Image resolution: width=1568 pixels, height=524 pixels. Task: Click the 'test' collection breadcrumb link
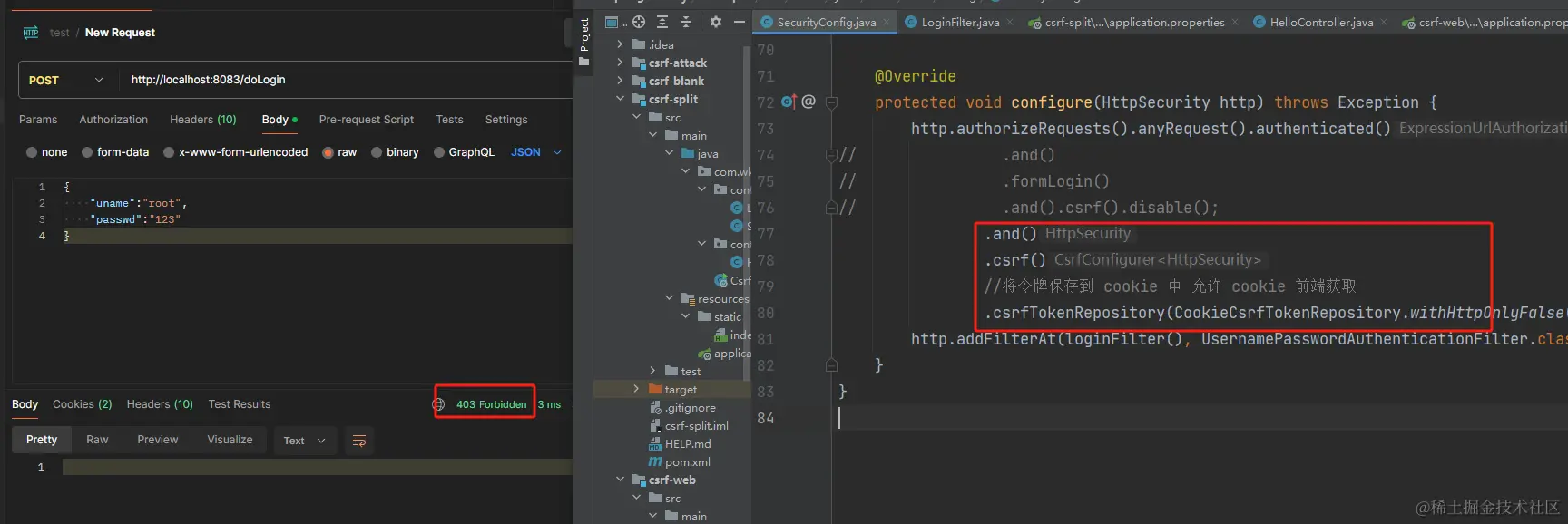[60, 33]
